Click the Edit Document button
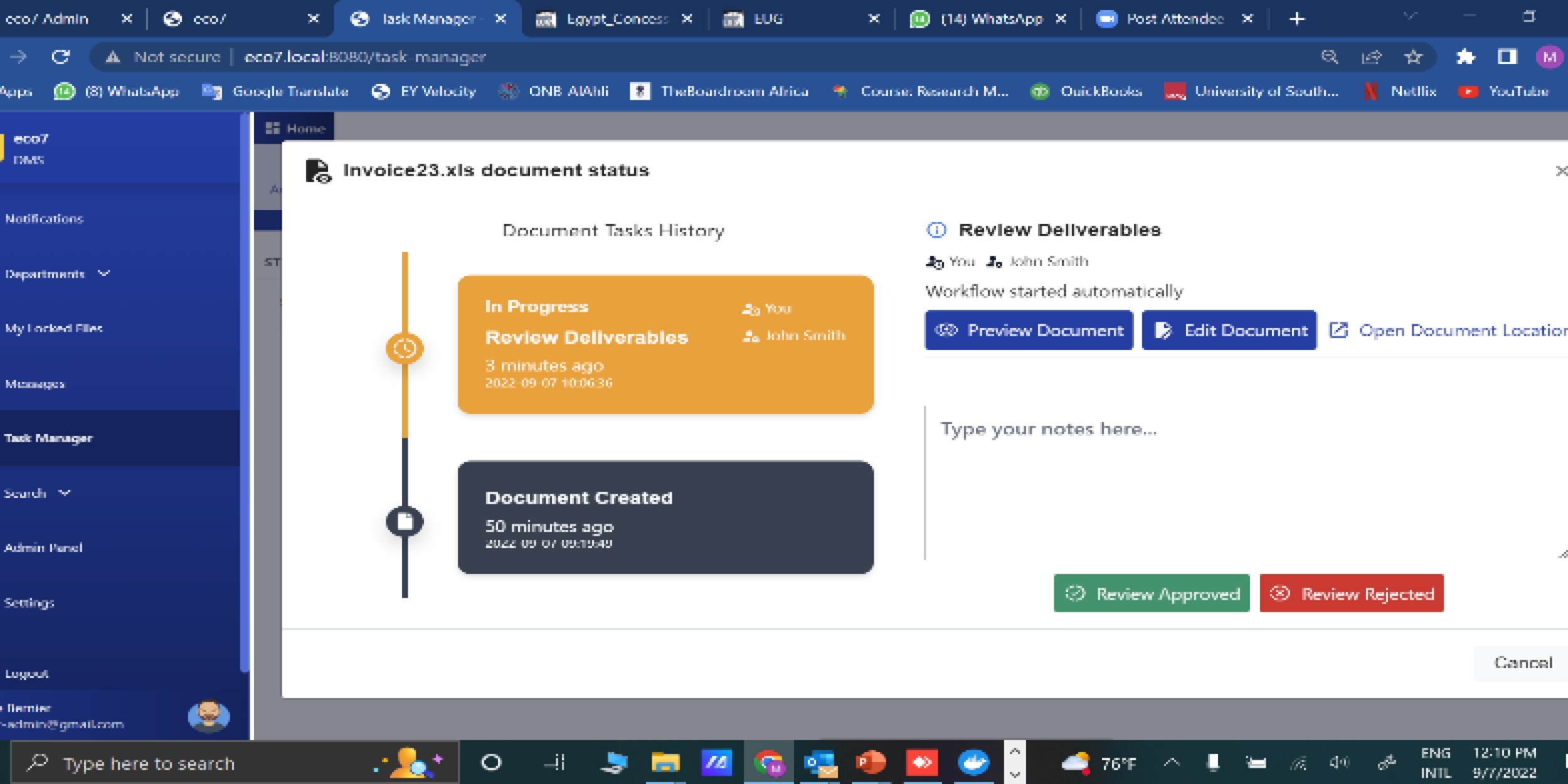Screen dimensions: 1568x784 pyautogui.click(x=1229, y=330)
